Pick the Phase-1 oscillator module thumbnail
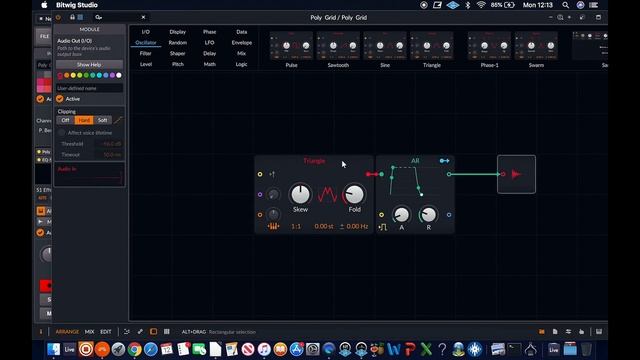The width and height of the screenshot is (640, 360). 489,46
